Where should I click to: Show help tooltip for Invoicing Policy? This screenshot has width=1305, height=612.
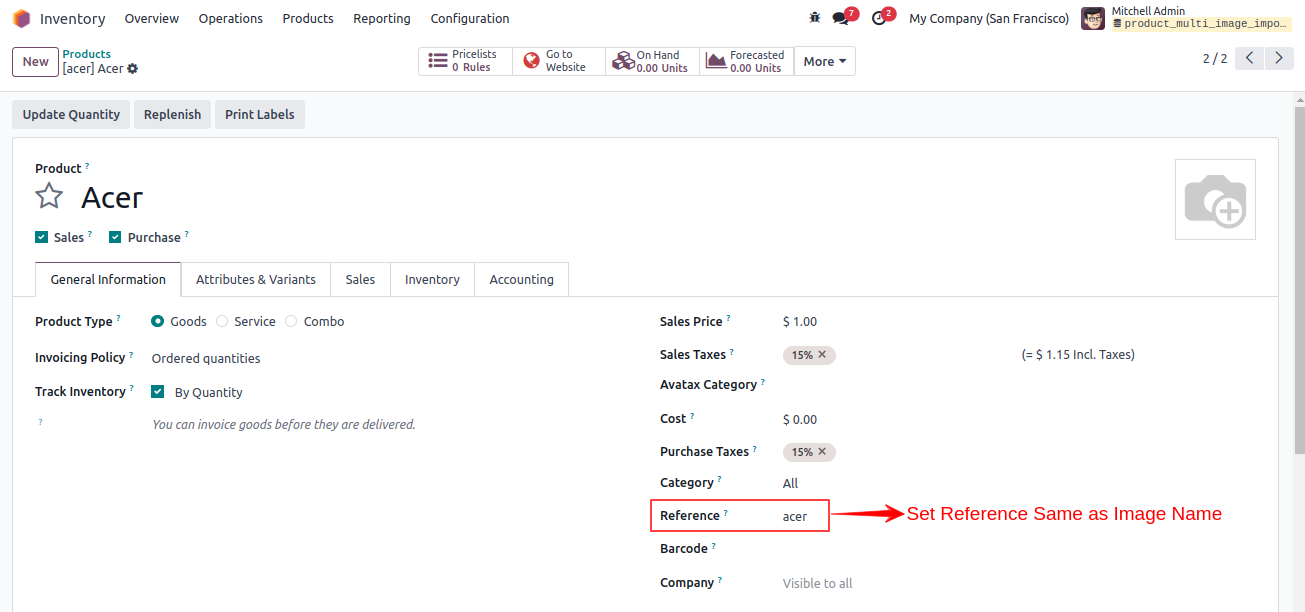coord(131,355)
